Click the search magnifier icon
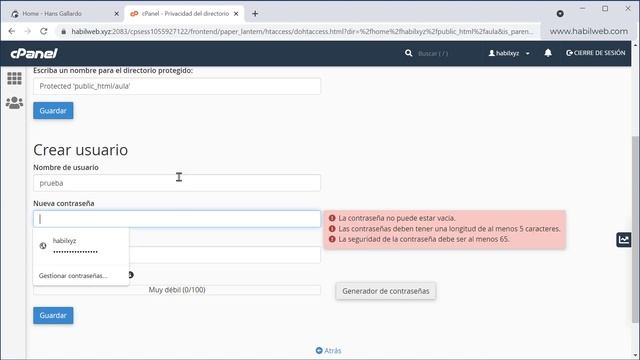The image size is (640, 360). coord(409,53)
